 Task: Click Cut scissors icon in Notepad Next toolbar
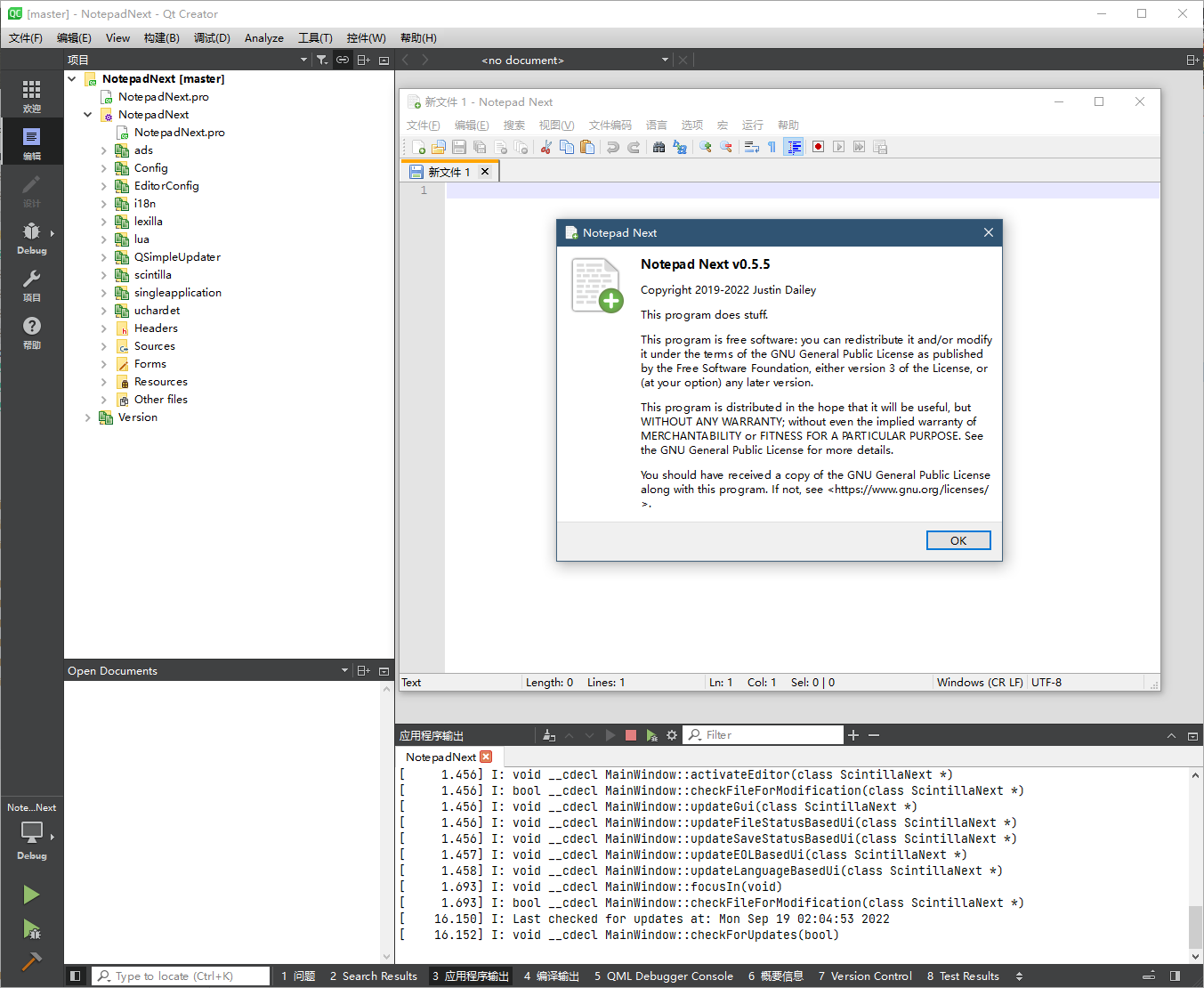[x=546, y=147]
